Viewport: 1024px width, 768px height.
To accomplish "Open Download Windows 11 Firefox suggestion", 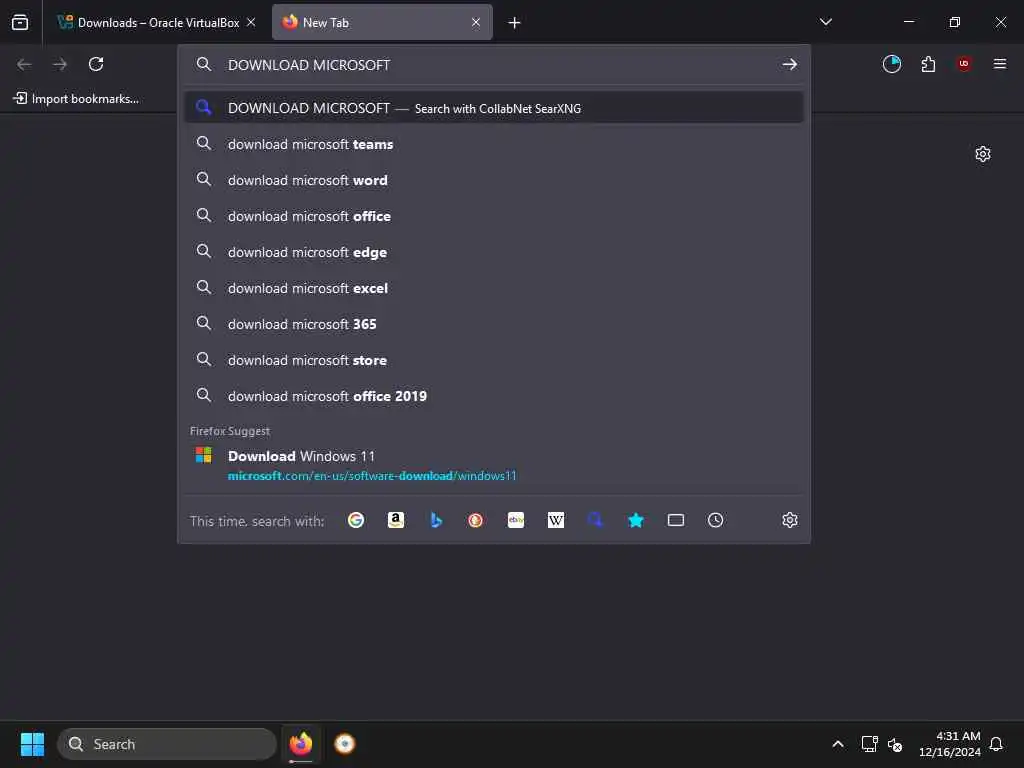I will 494,466.
